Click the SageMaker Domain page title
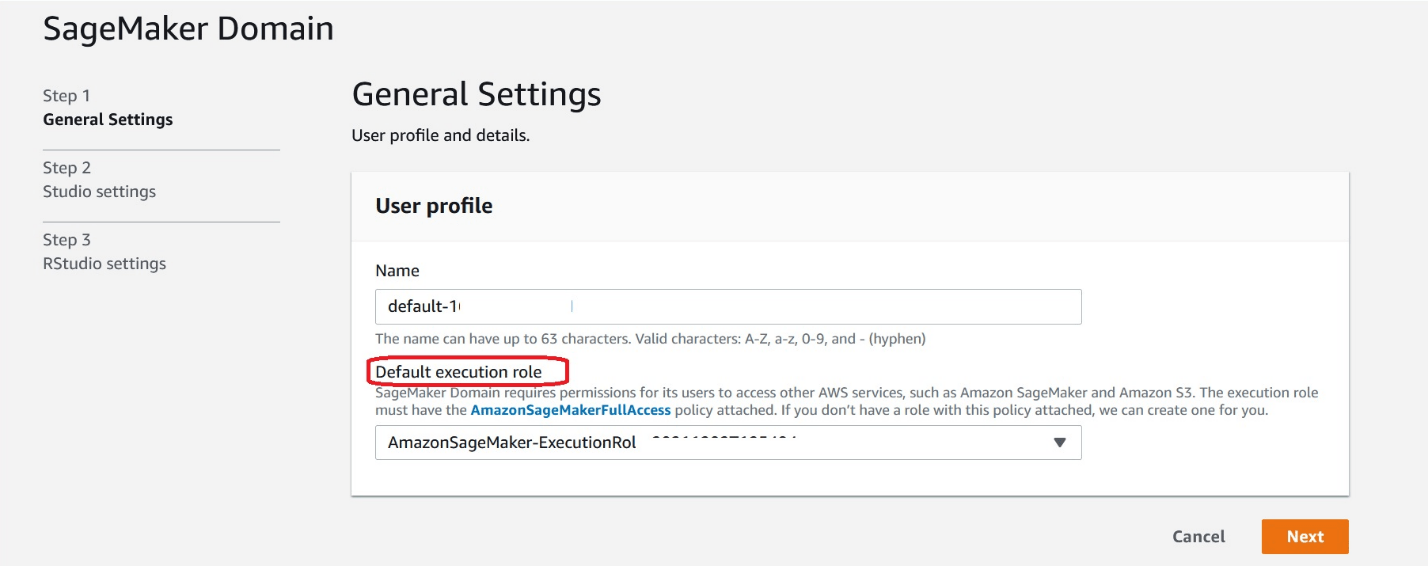The height and width of the screenshot is (566, 1428). (188, 28)
